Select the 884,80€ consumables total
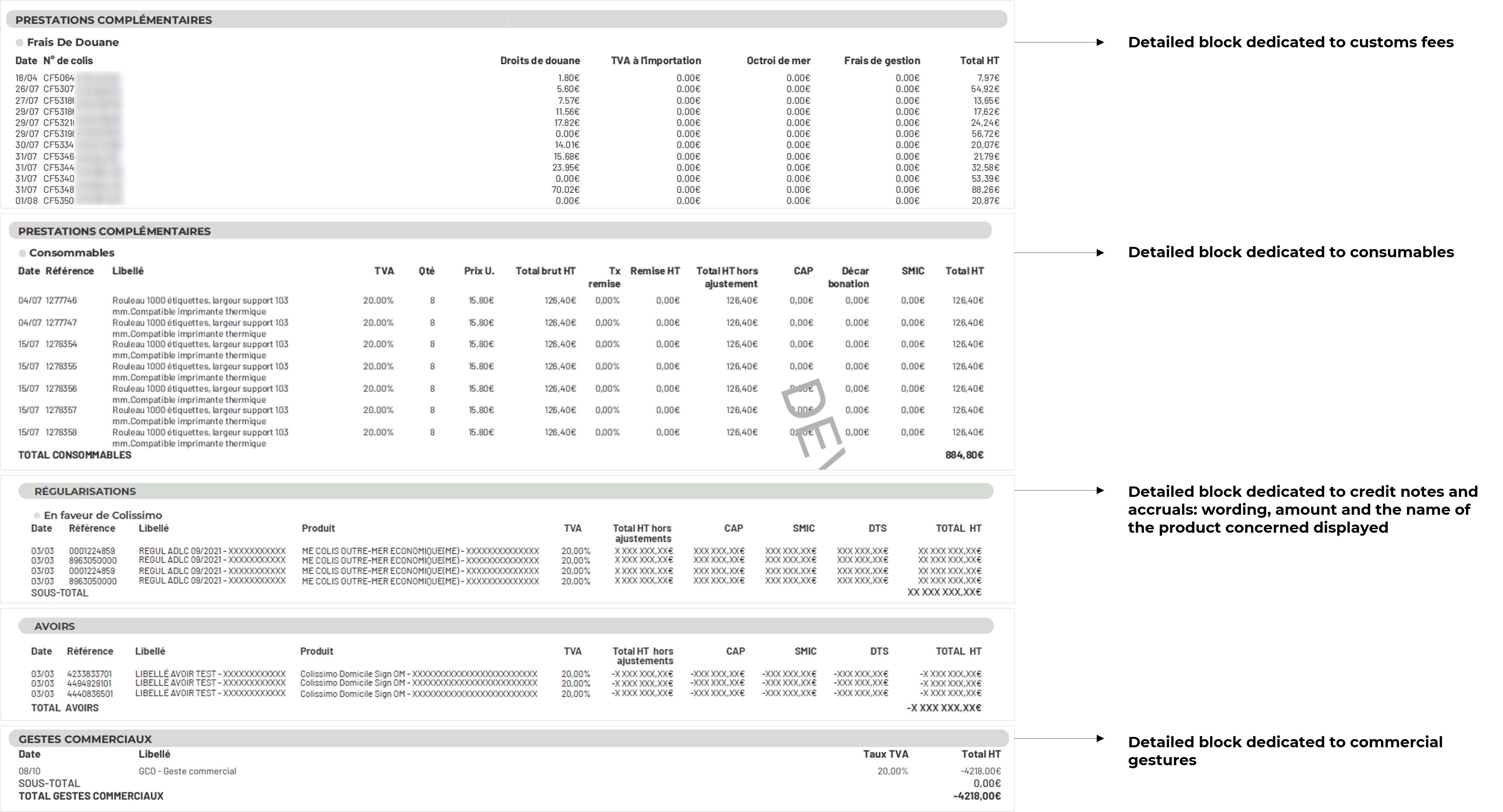The height and width of the screenshot is (812, 1503). 965,455
